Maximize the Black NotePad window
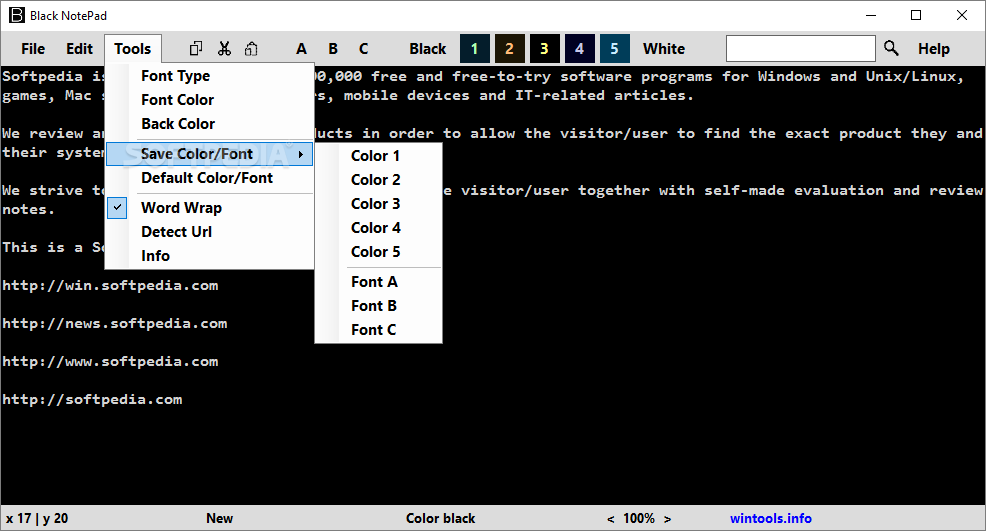The height and width of the screenshot is (531, 986). coord(916,15)
